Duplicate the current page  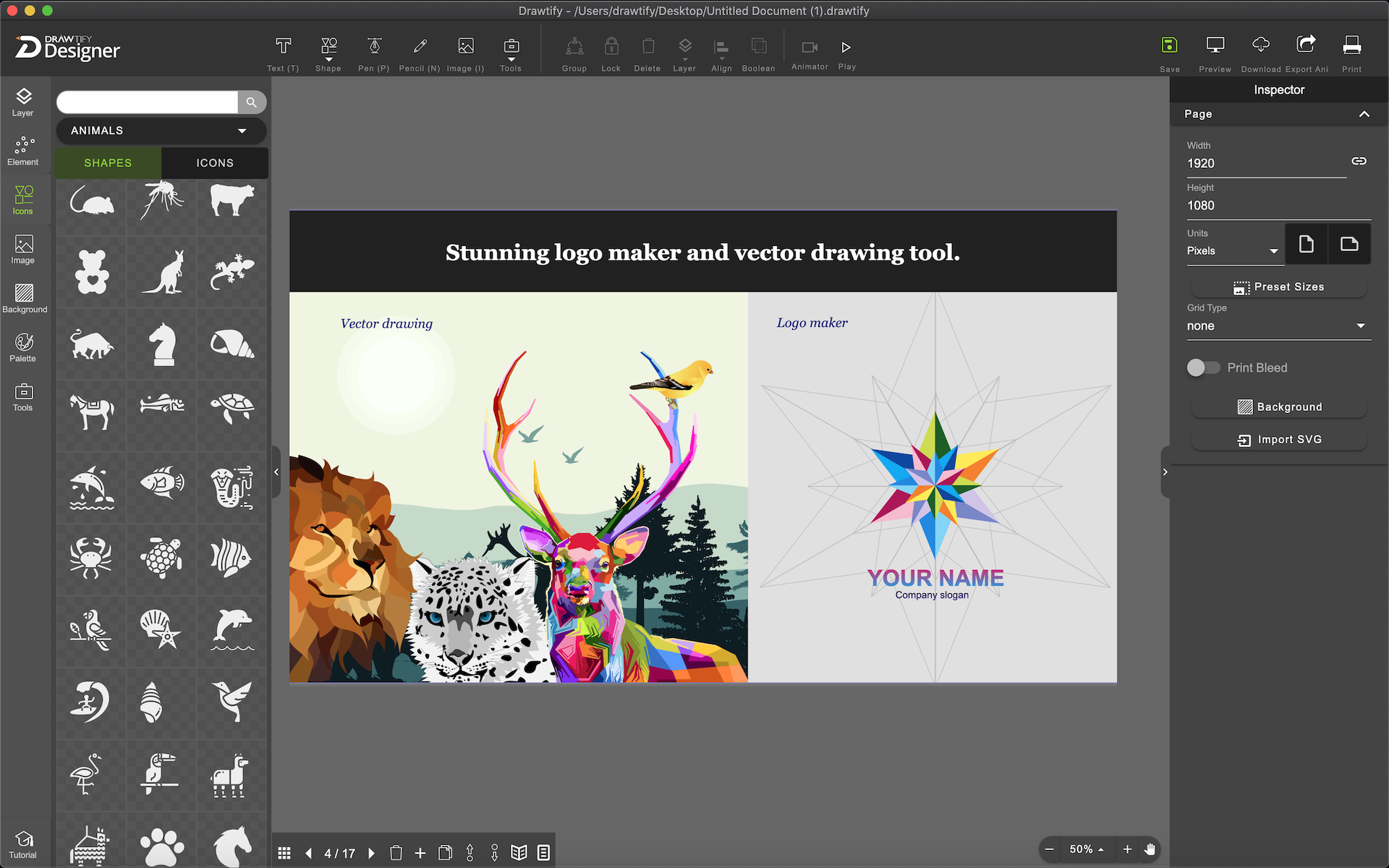point(445,854)
